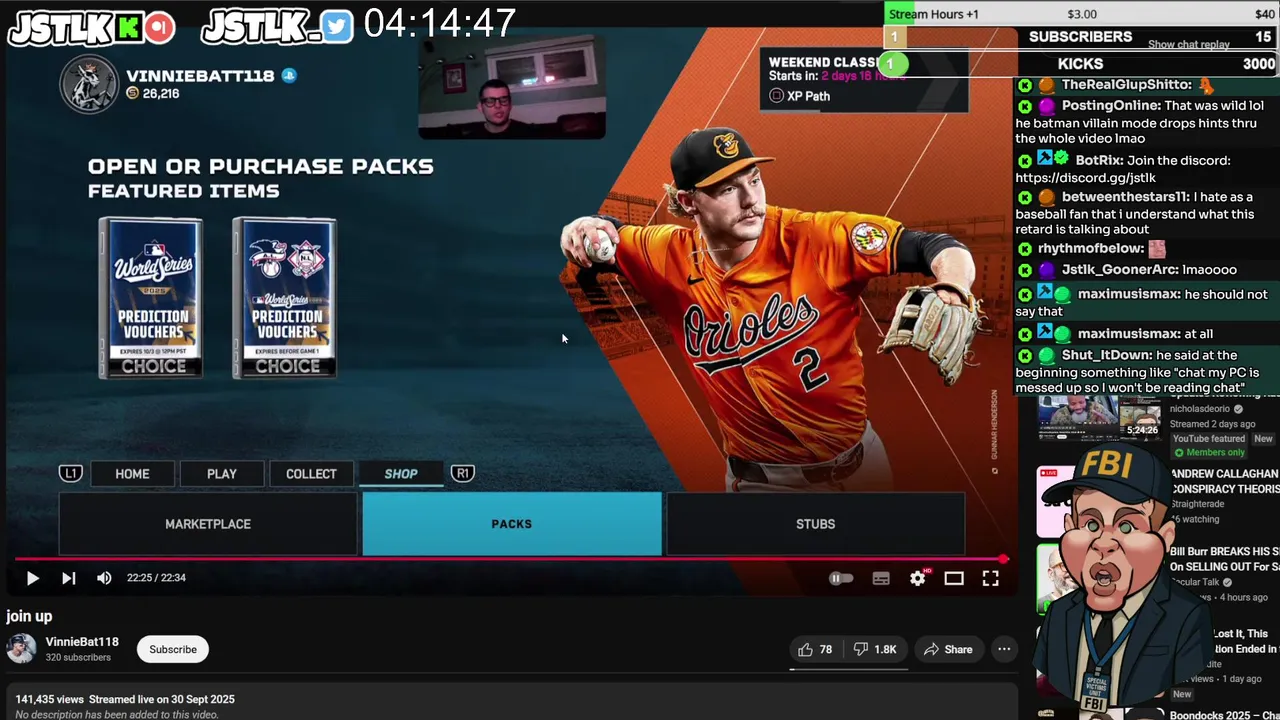The height and width of the screenshot is (720, 1280).
Task: Open more actions three-dot menu
Action: 1004,649
